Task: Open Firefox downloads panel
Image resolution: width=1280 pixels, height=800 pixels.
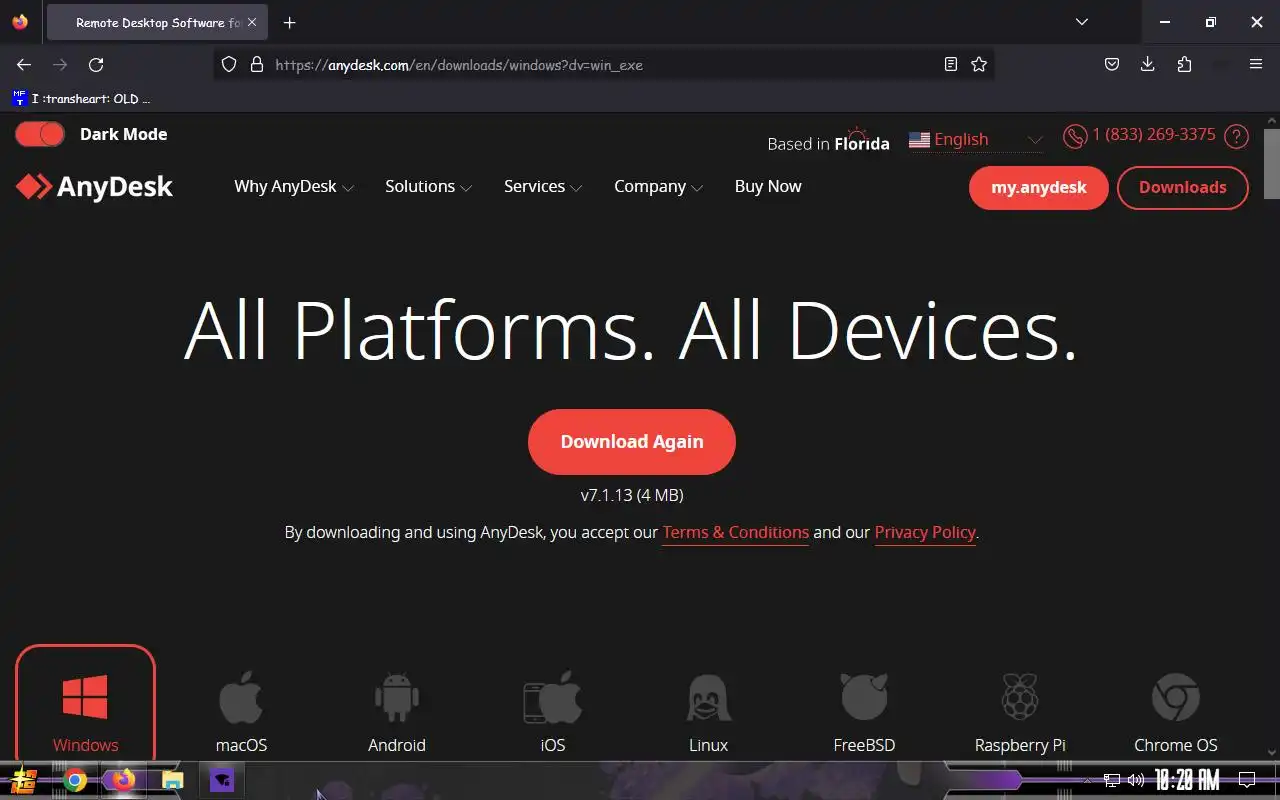Action: tap(1148, 64)
